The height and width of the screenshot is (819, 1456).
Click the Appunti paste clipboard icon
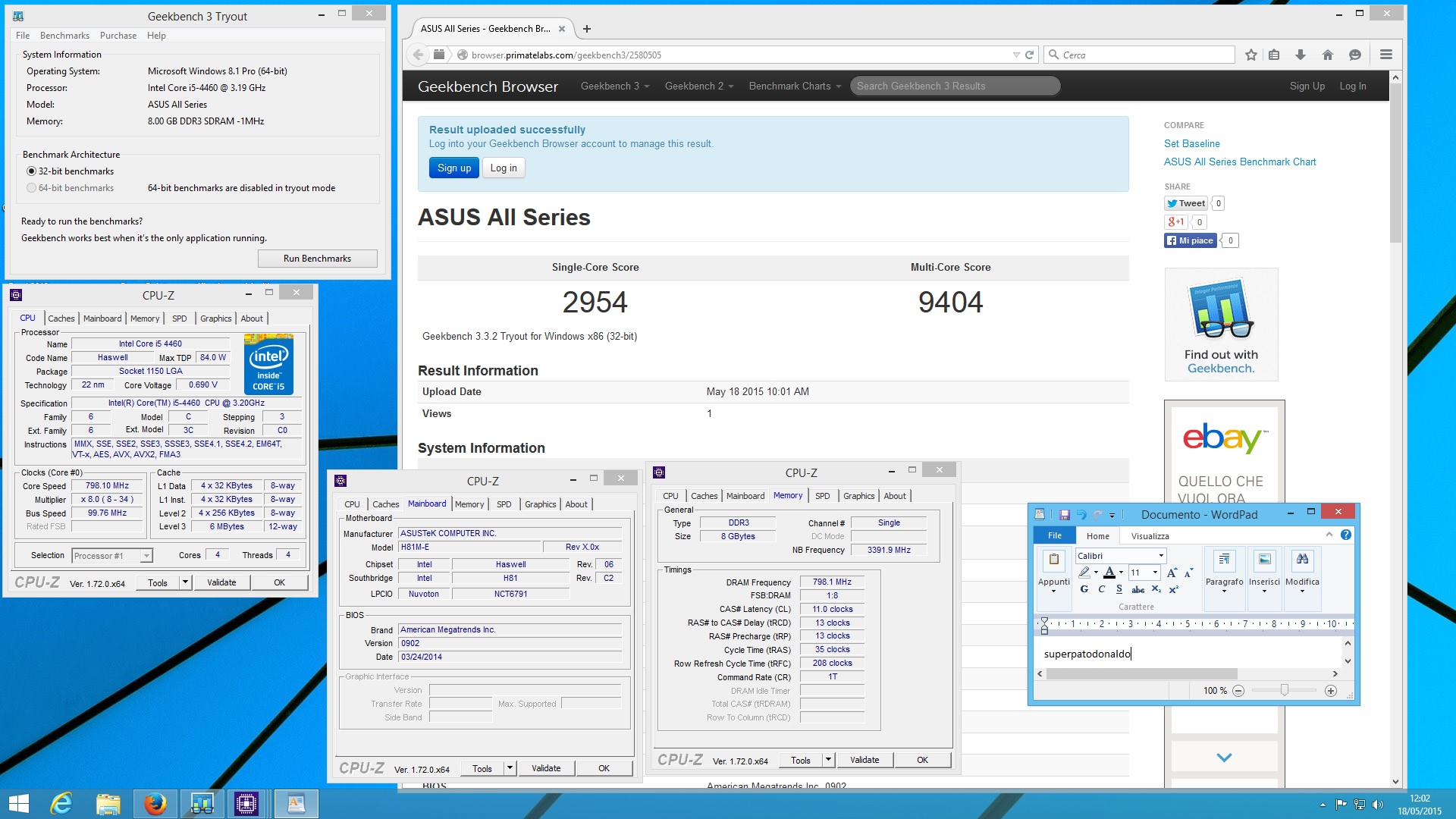pos(1053,560)
